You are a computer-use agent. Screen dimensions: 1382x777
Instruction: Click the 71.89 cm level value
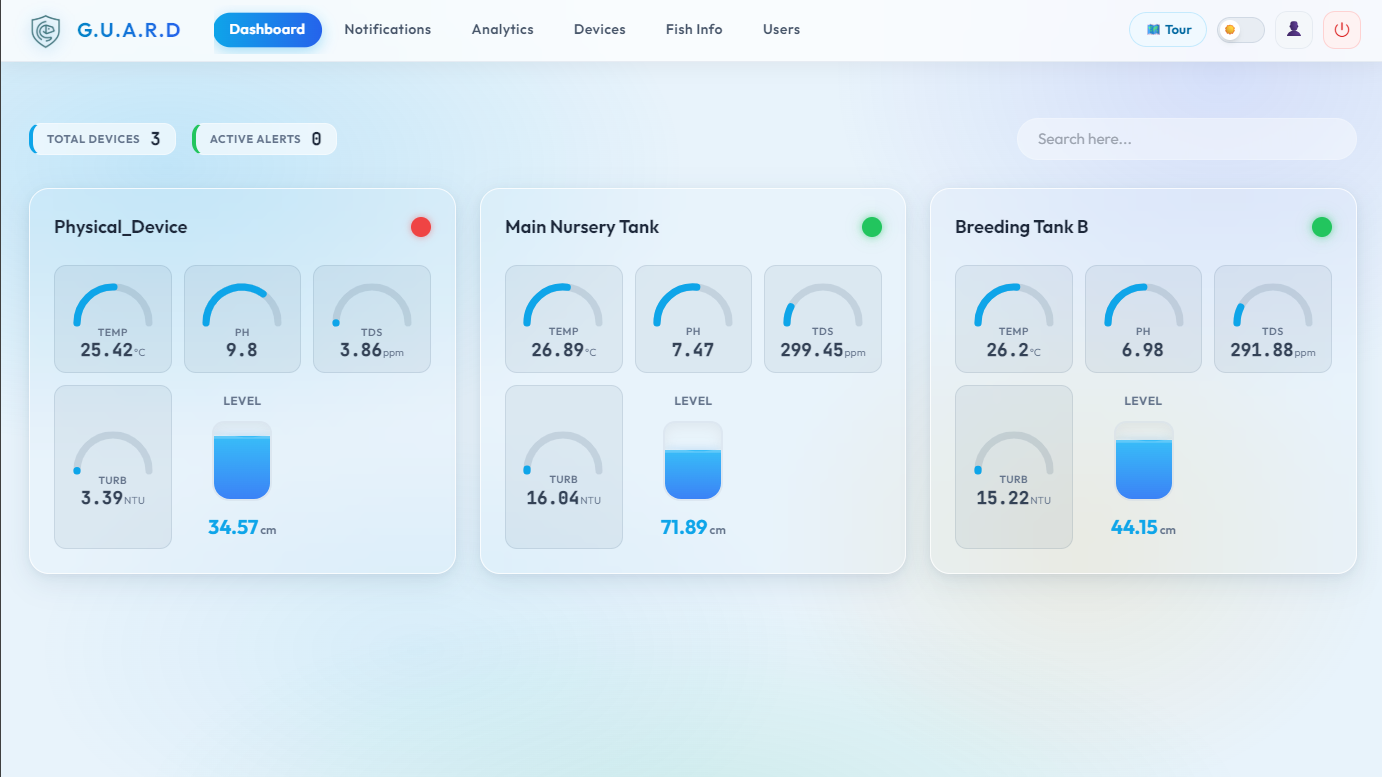(693, 527)
